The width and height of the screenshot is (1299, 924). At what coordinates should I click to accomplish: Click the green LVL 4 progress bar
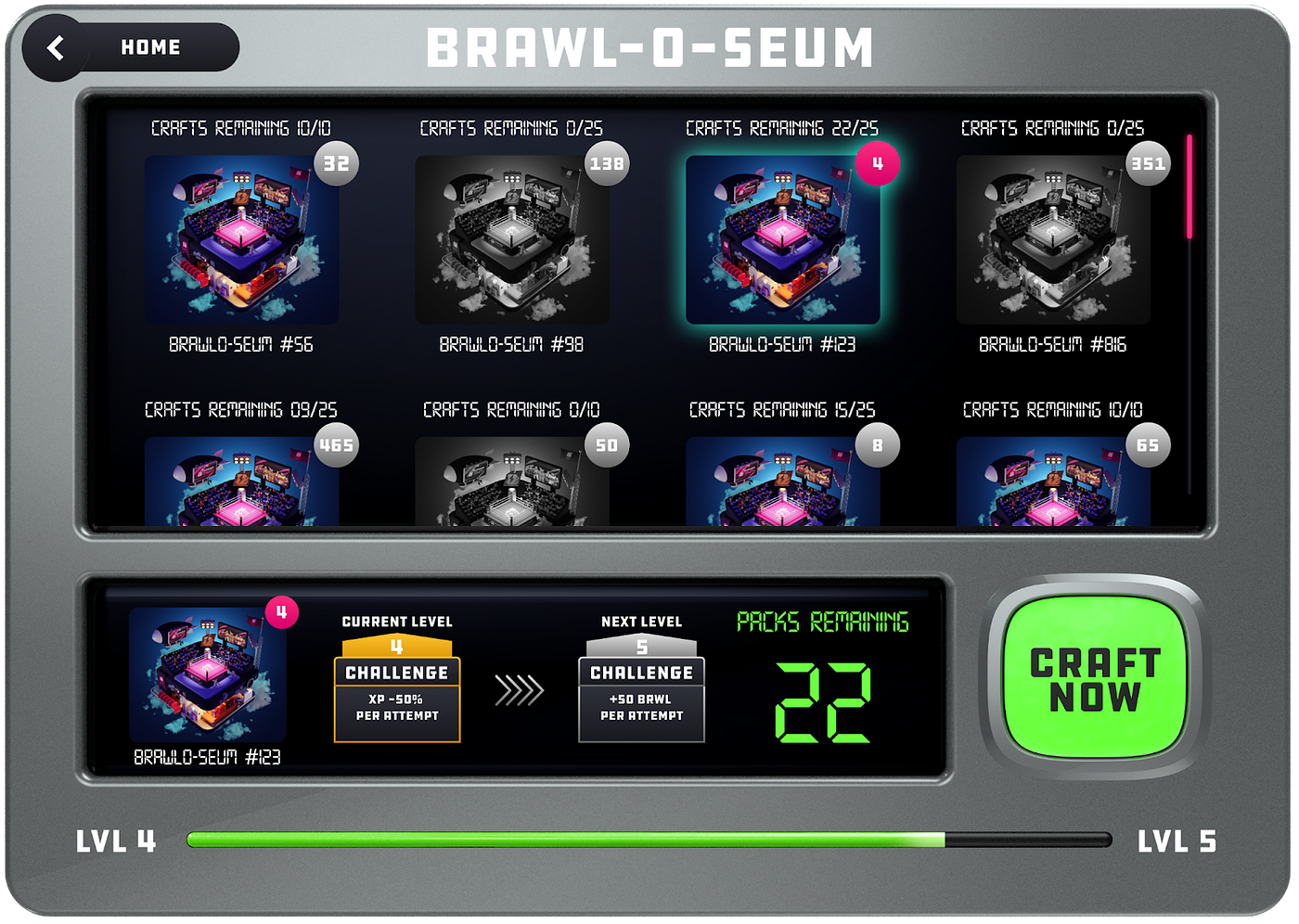(649, 840)
